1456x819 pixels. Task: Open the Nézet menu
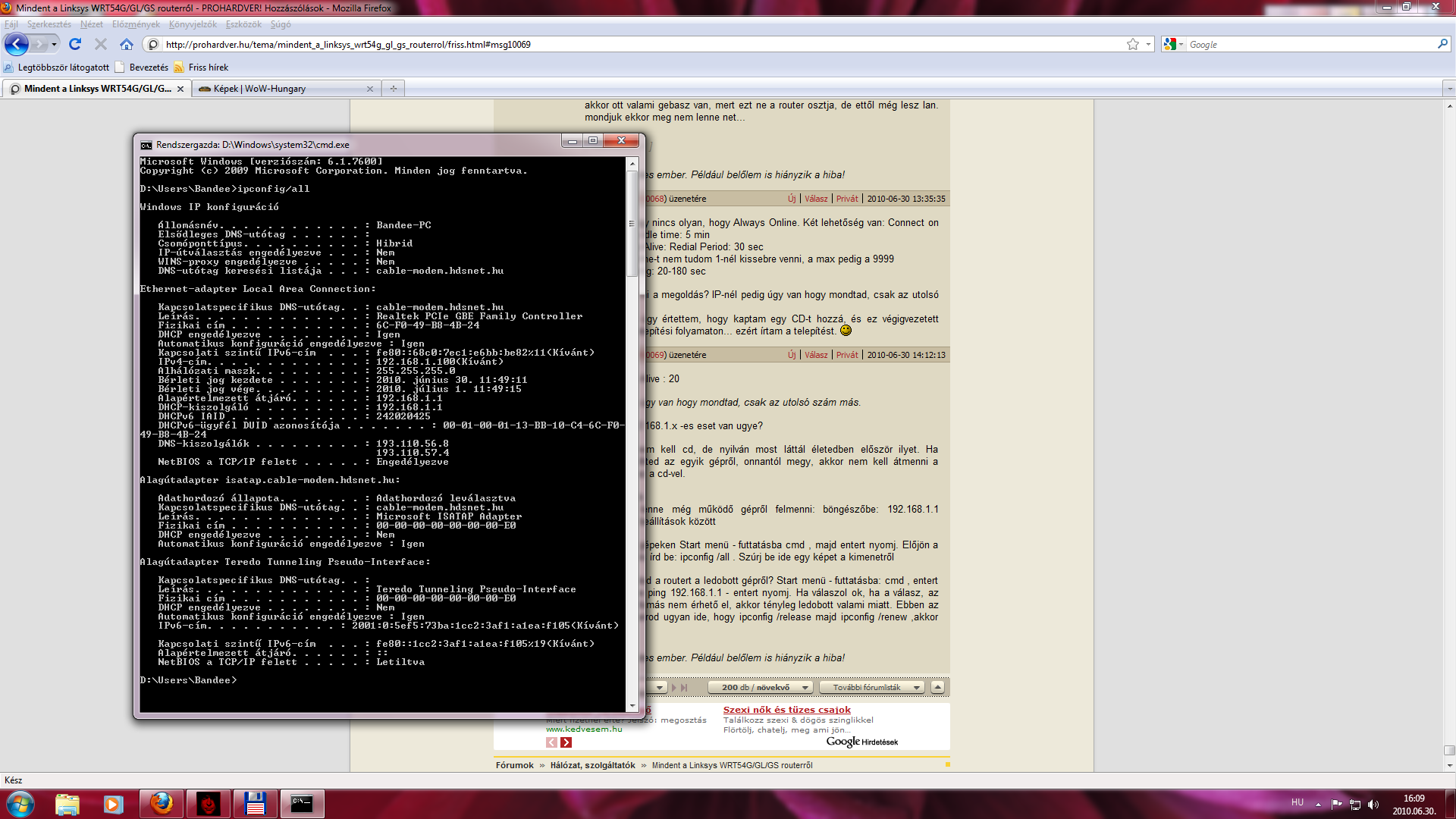click(x=92, y=24)
